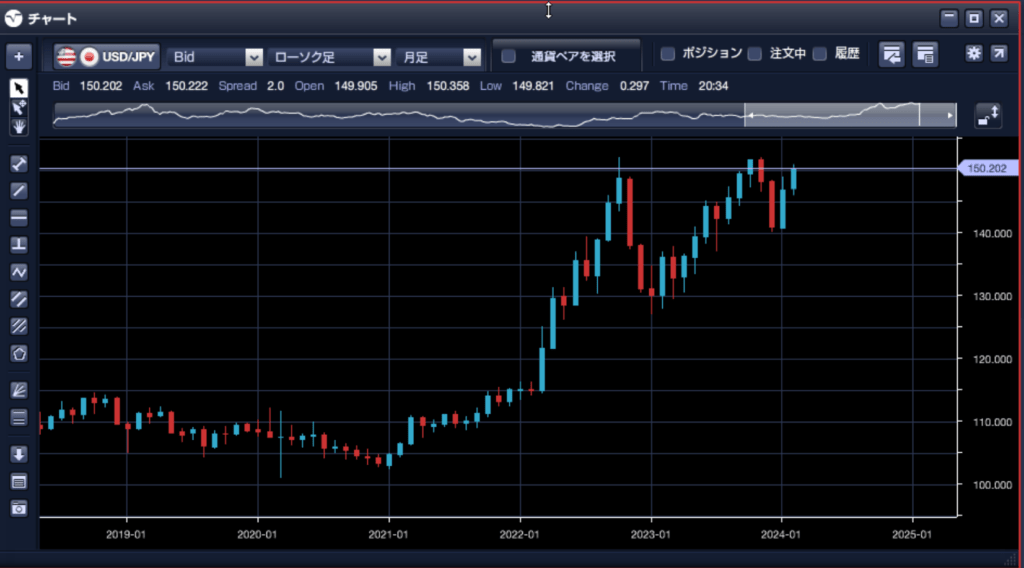
Task: Open chart settings with the gear icon
Action: 974,54
